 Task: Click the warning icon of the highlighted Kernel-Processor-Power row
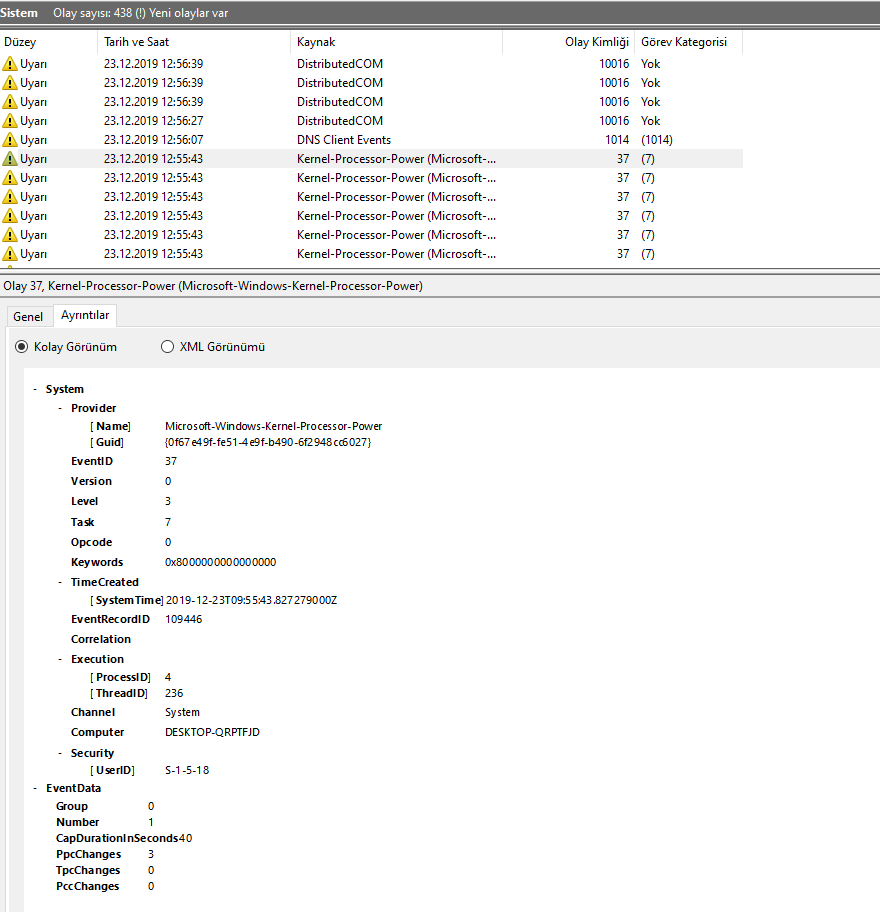[10, 159]
